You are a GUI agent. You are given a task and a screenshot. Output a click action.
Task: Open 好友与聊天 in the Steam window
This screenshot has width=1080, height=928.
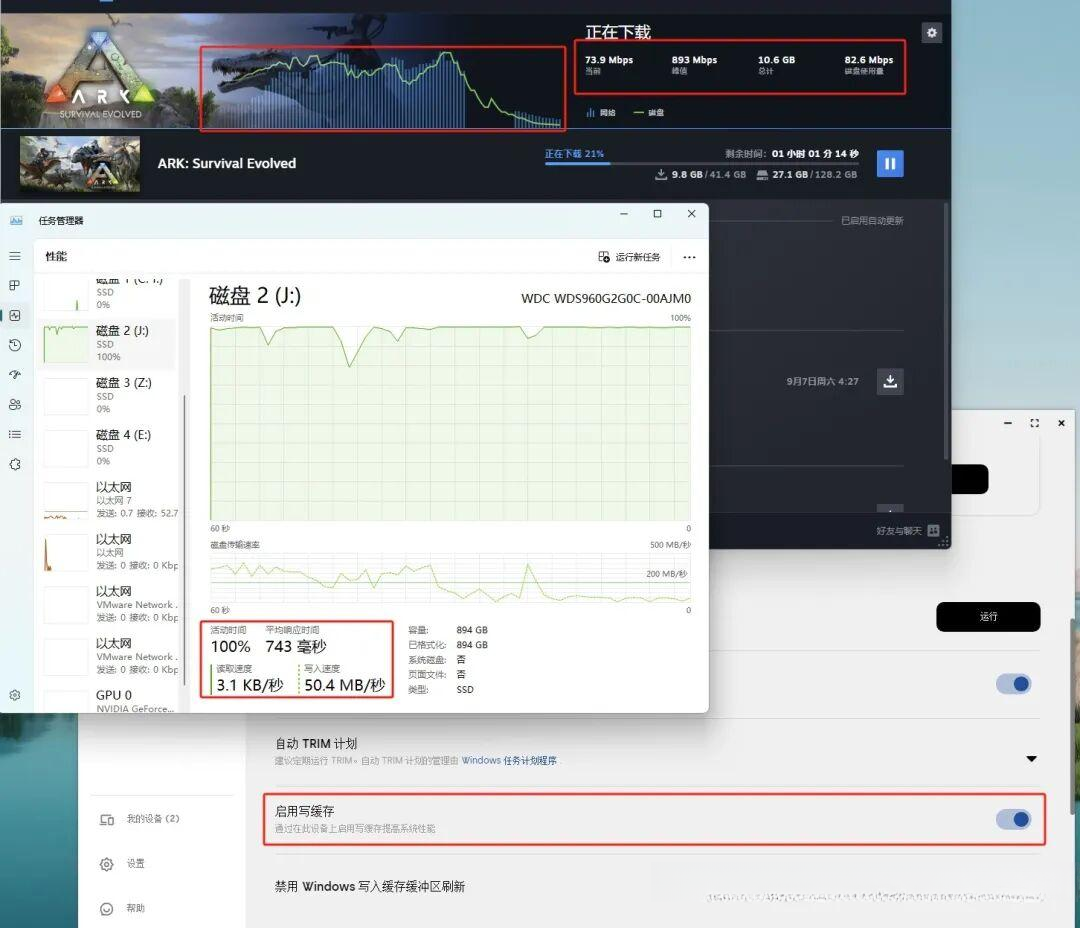click(907, 530)
